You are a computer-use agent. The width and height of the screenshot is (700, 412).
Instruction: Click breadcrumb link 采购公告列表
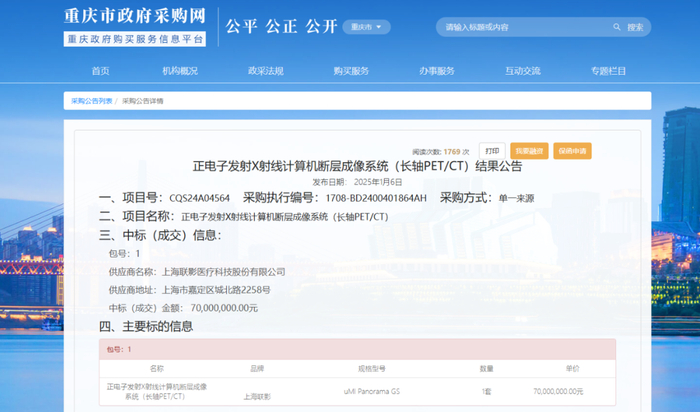tap(92, 101)
